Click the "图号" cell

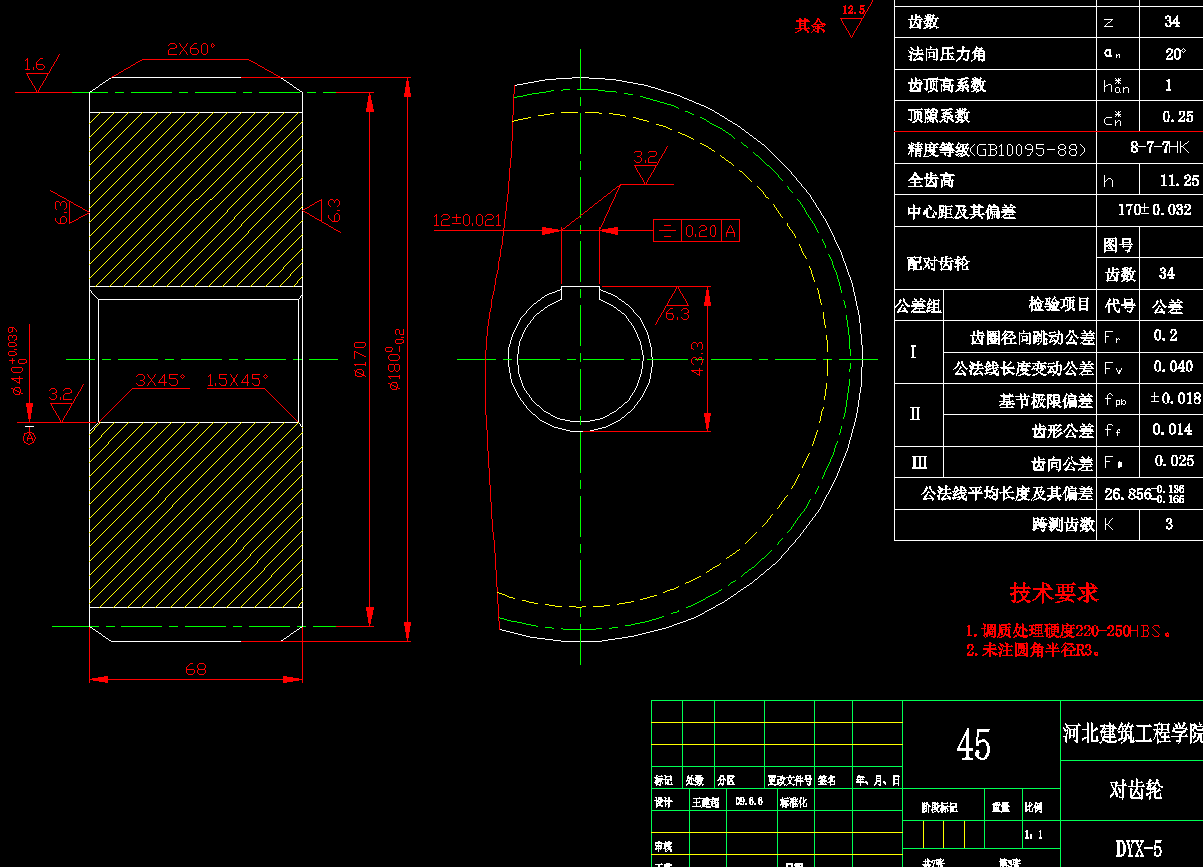pyautogui.click(x=1118, y=244)
